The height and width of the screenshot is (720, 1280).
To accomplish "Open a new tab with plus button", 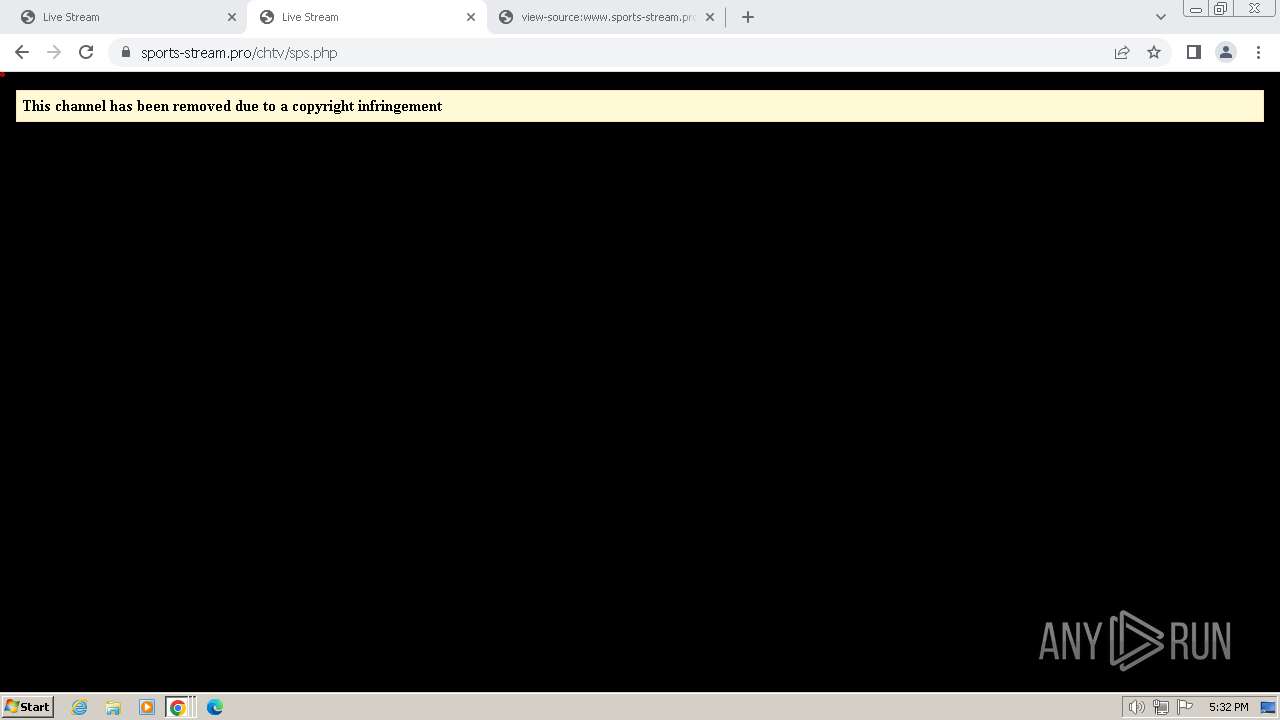I will click(747, 17).
